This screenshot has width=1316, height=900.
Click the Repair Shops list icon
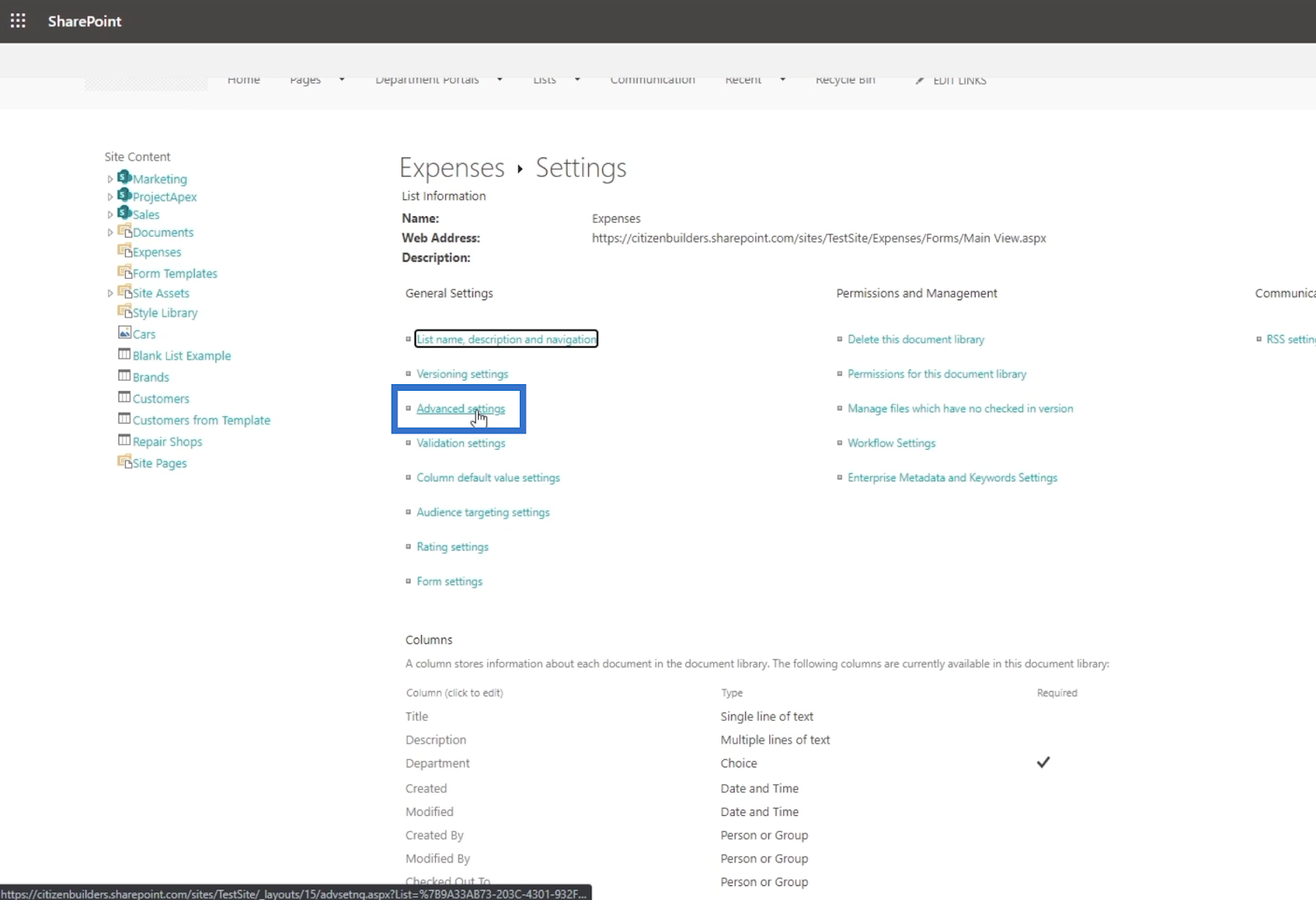coord(125,439)
